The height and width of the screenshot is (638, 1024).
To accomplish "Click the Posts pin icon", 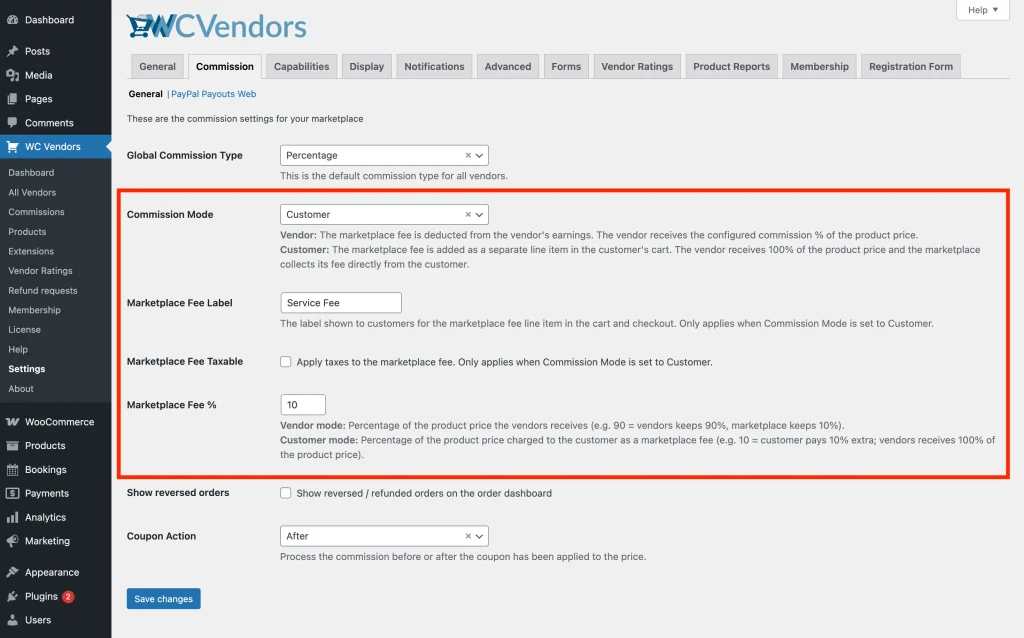I will (x=12, y=51).
